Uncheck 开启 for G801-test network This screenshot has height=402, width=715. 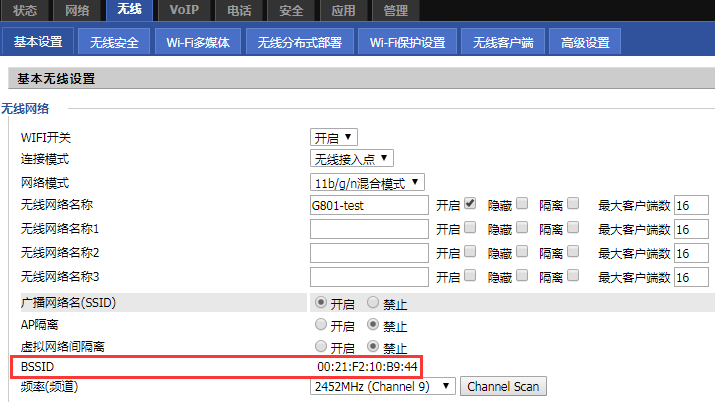470,204
